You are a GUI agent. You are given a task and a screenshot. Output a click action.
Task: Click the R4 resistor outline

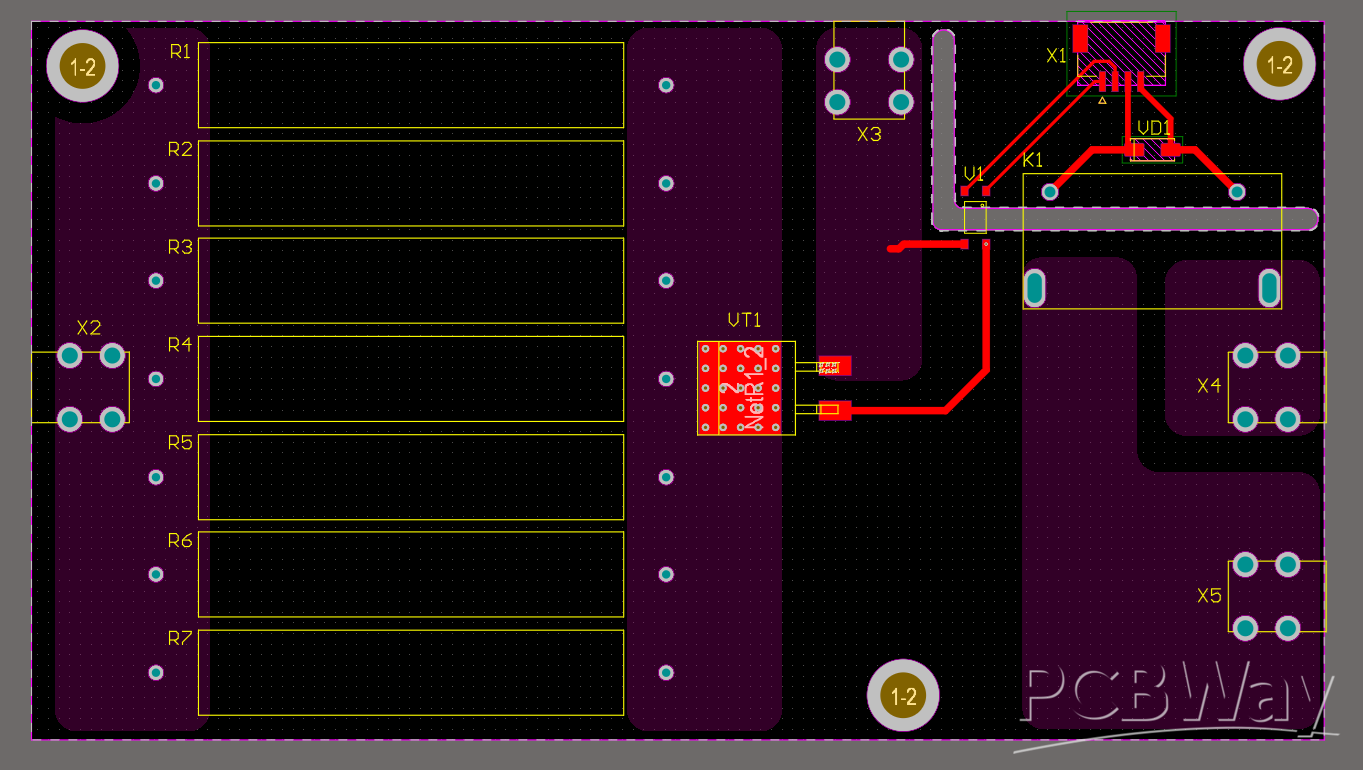pos(410,378)
